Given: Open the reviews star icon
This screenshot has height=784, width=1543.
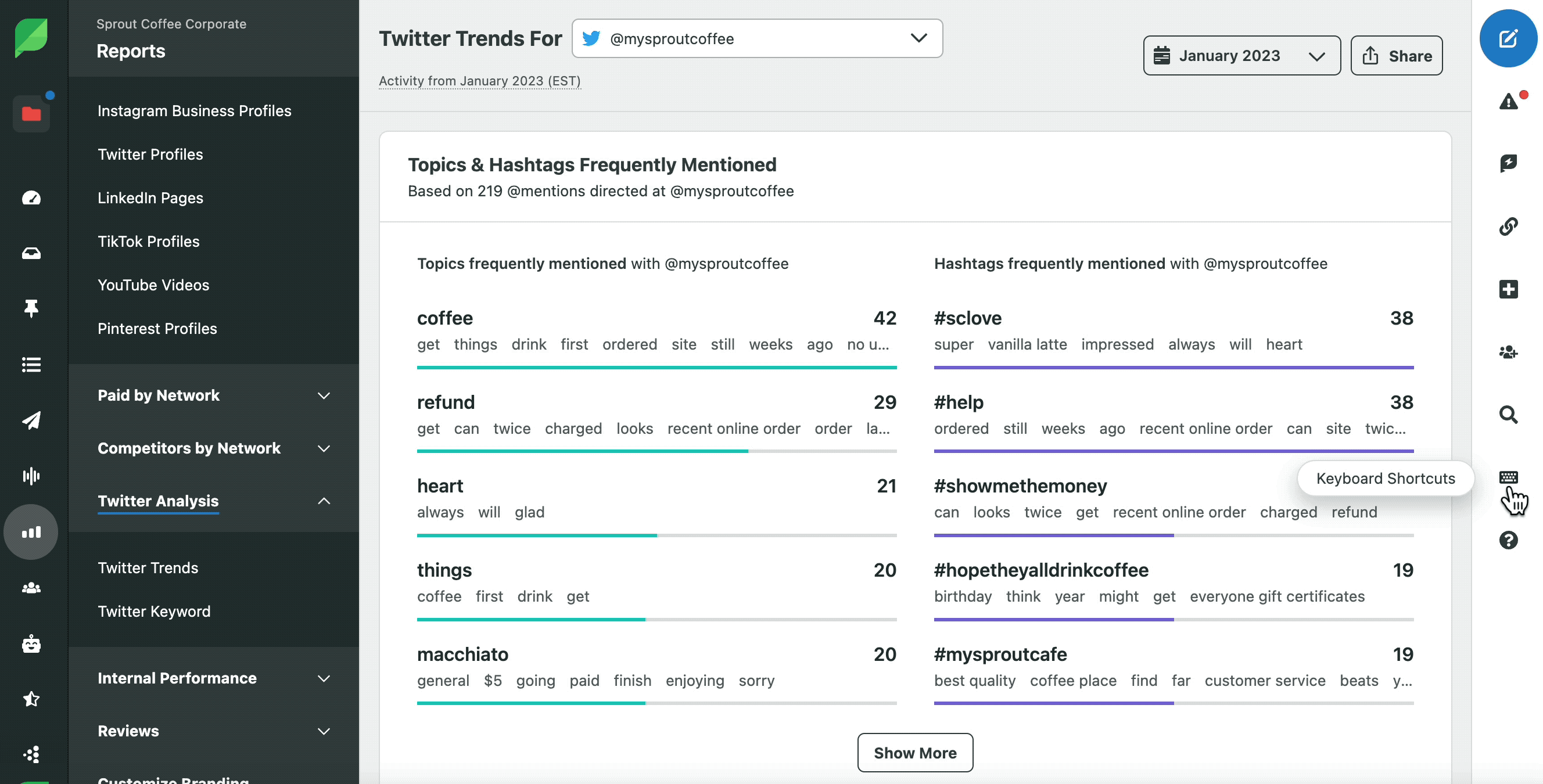Looking at the screenshot, I should coord(31,699).
